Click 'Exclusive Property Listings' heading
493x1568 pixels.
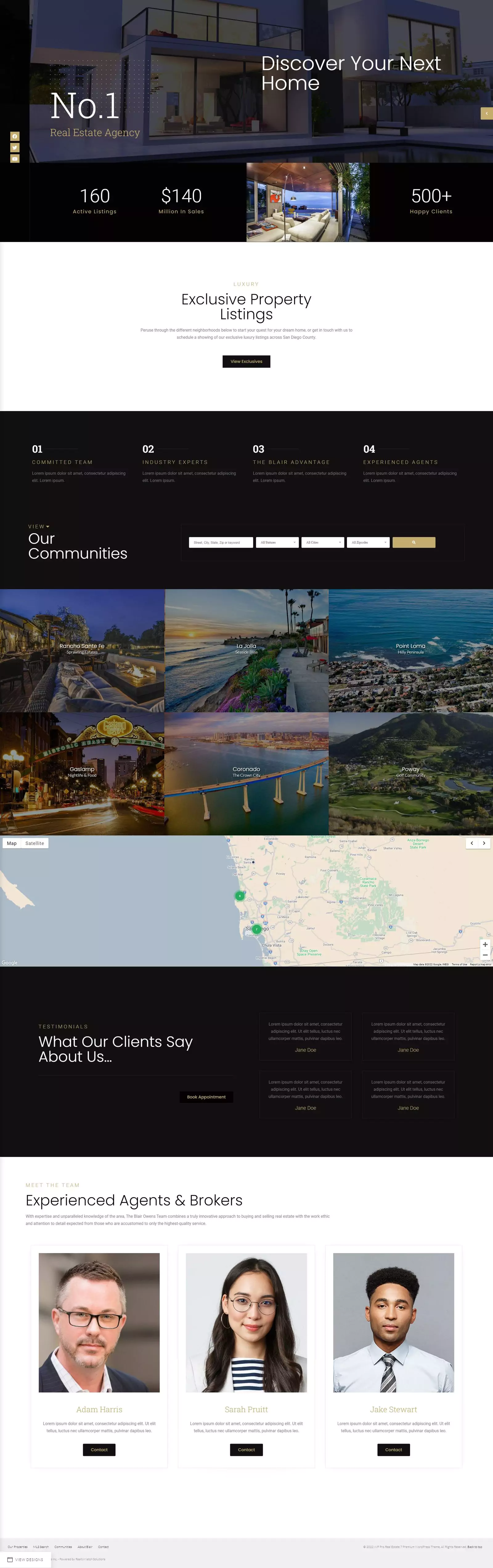click(246, 307)
